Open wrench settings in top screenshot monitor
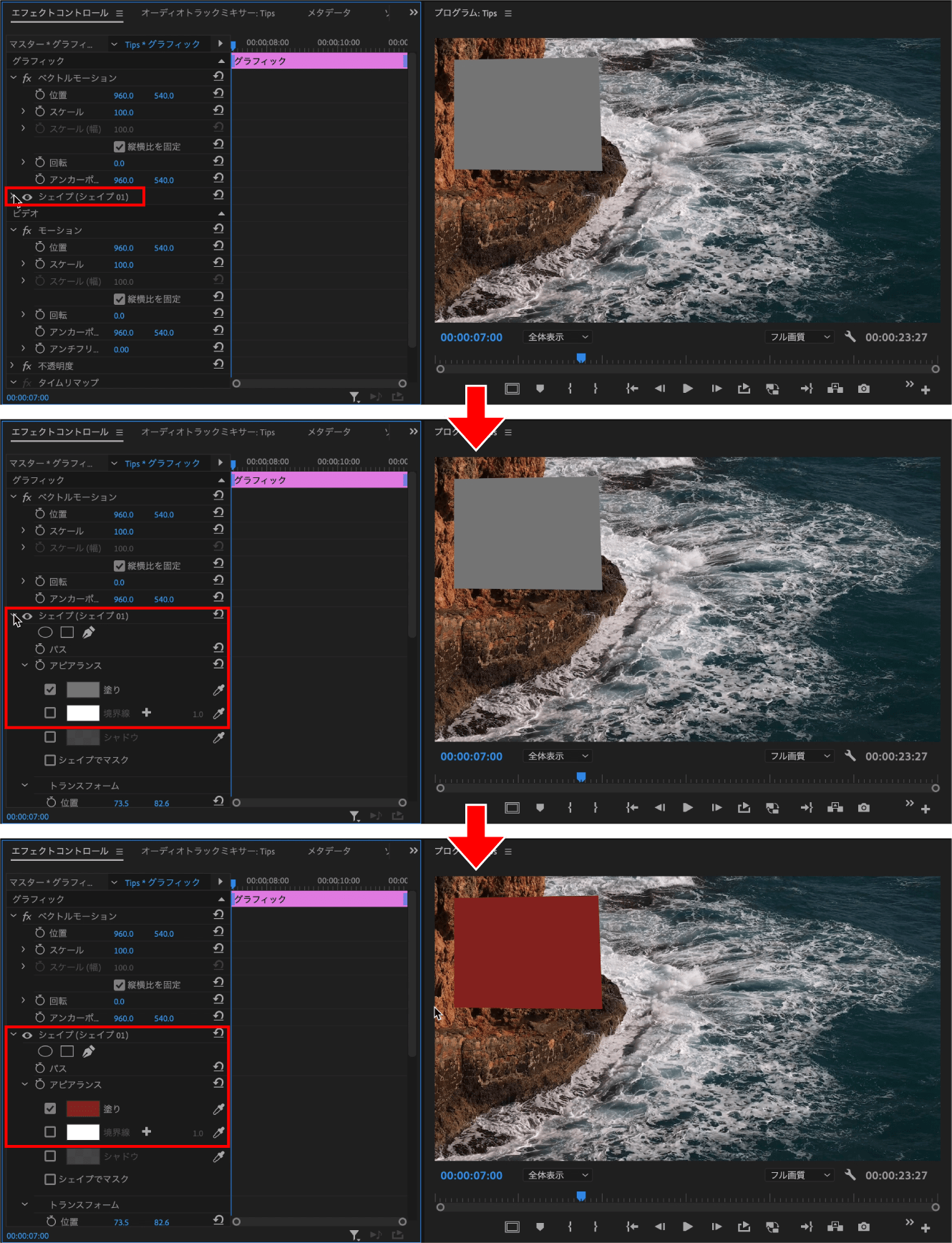The height and width of the screenshot is (1243, 952). point(850,336)
